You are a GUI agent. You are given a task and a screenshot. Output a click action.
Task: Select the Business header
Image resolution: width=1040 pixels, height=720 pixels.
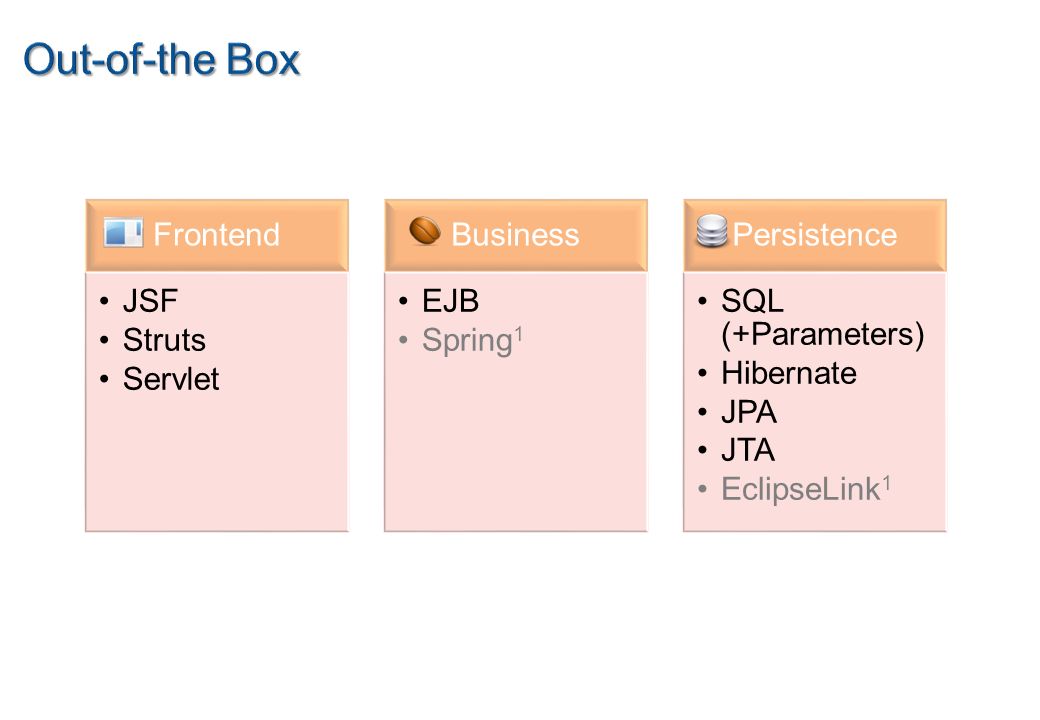point(515,235)
